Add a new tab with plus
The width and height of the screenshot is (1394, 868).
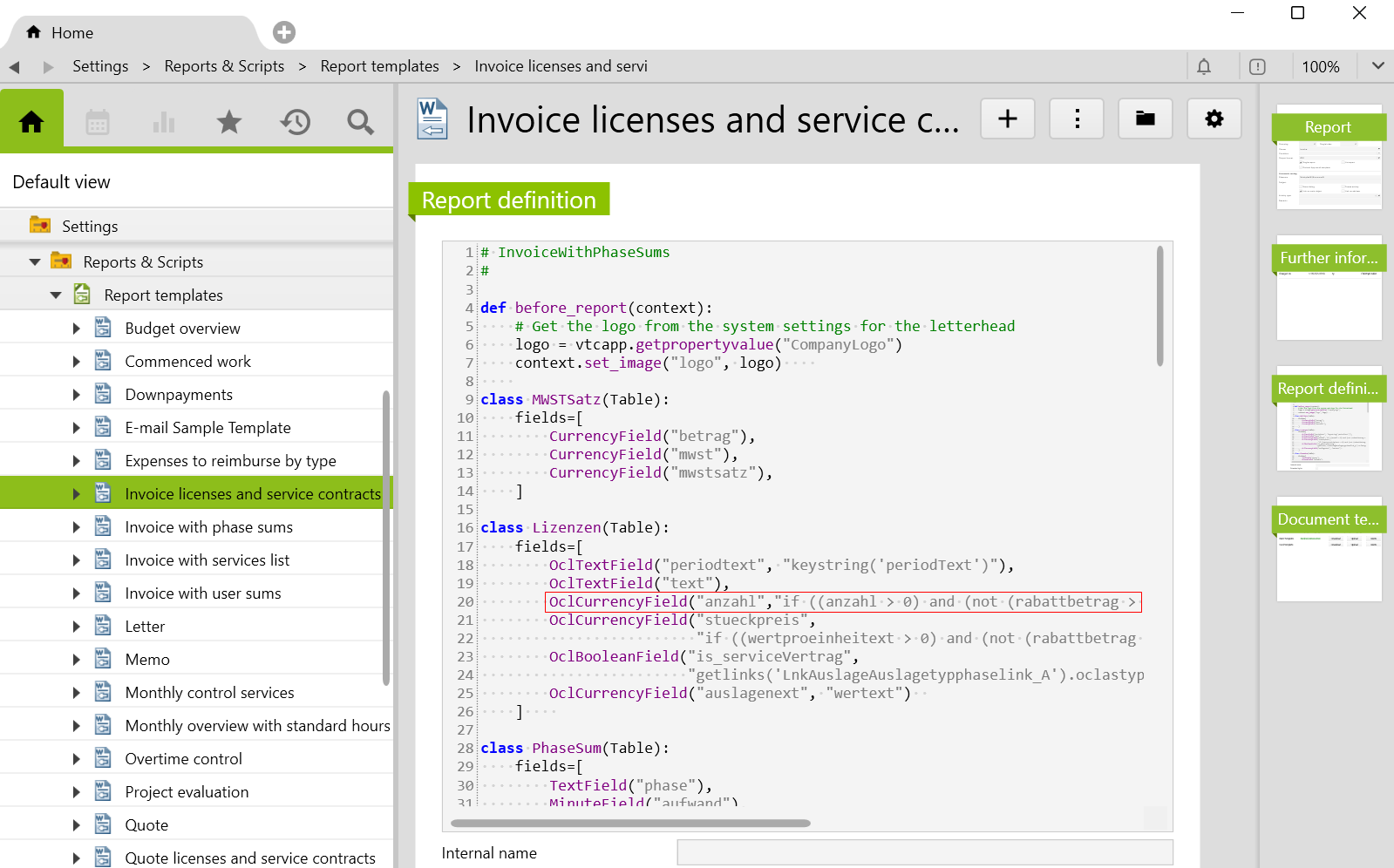[284, 32]
